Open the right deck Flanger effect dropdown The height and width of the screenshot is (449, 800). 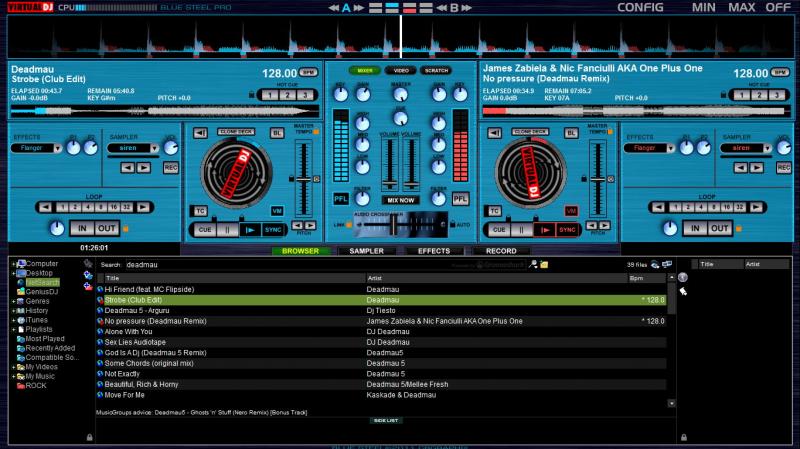[x=670, y=148]
